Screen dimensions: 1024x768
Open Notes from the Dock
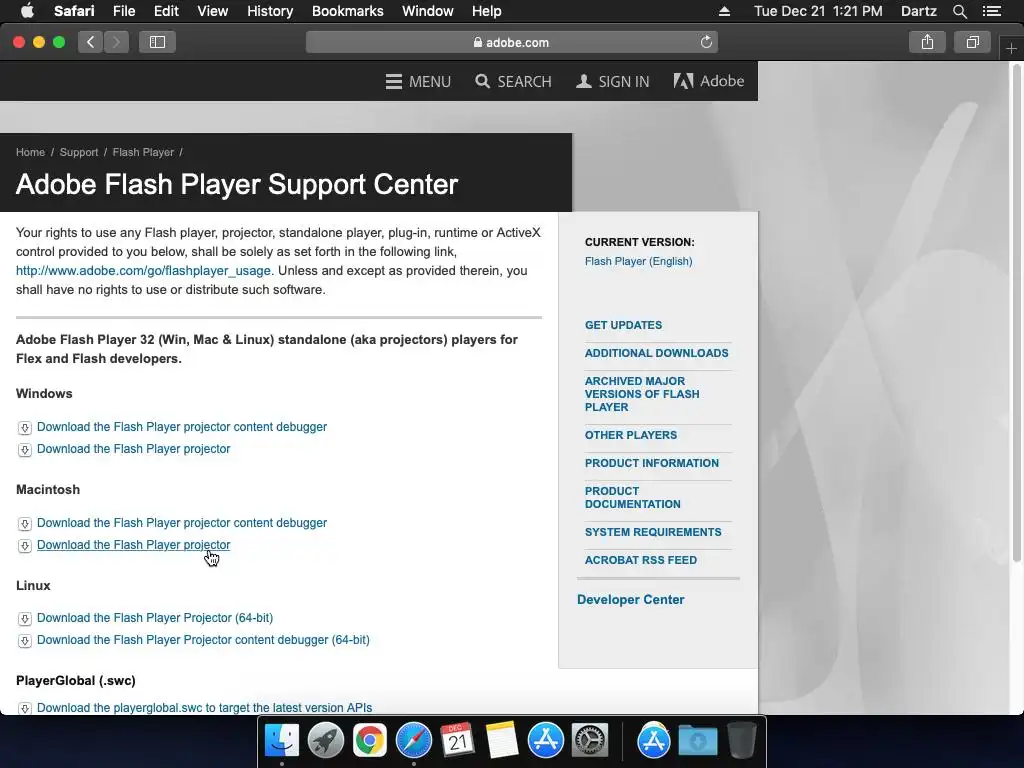tap(502, 741)
